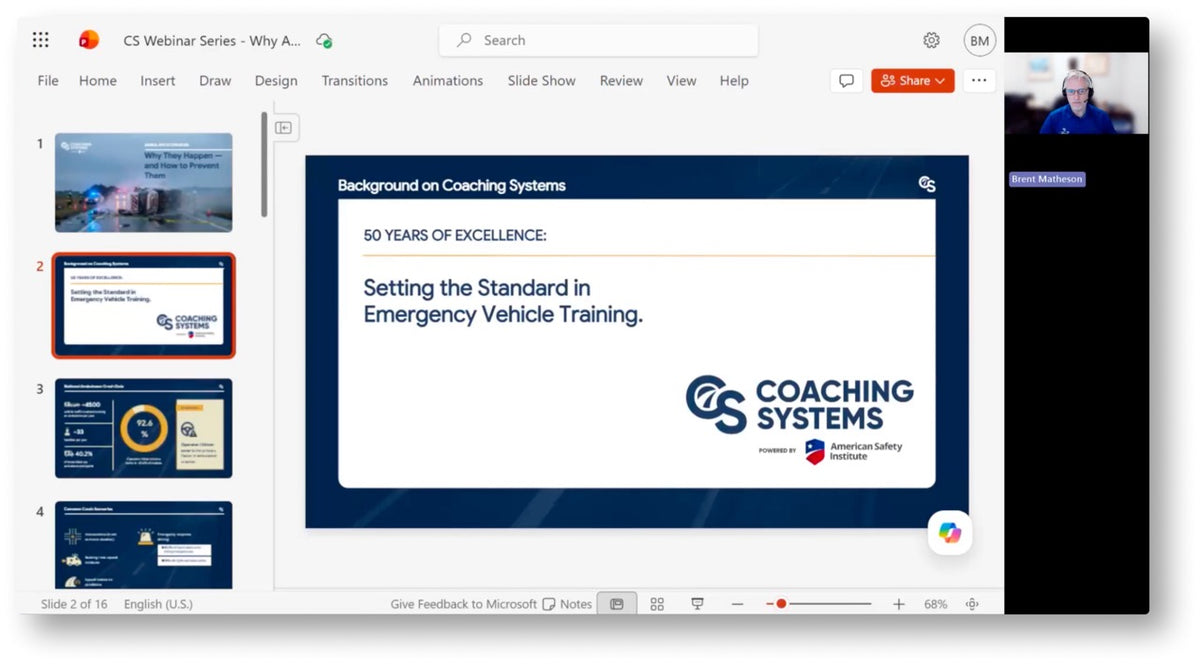The height and width of the screenshot is (665, 1200).
Task: Switch to Normal view
Action: point(617,604)
